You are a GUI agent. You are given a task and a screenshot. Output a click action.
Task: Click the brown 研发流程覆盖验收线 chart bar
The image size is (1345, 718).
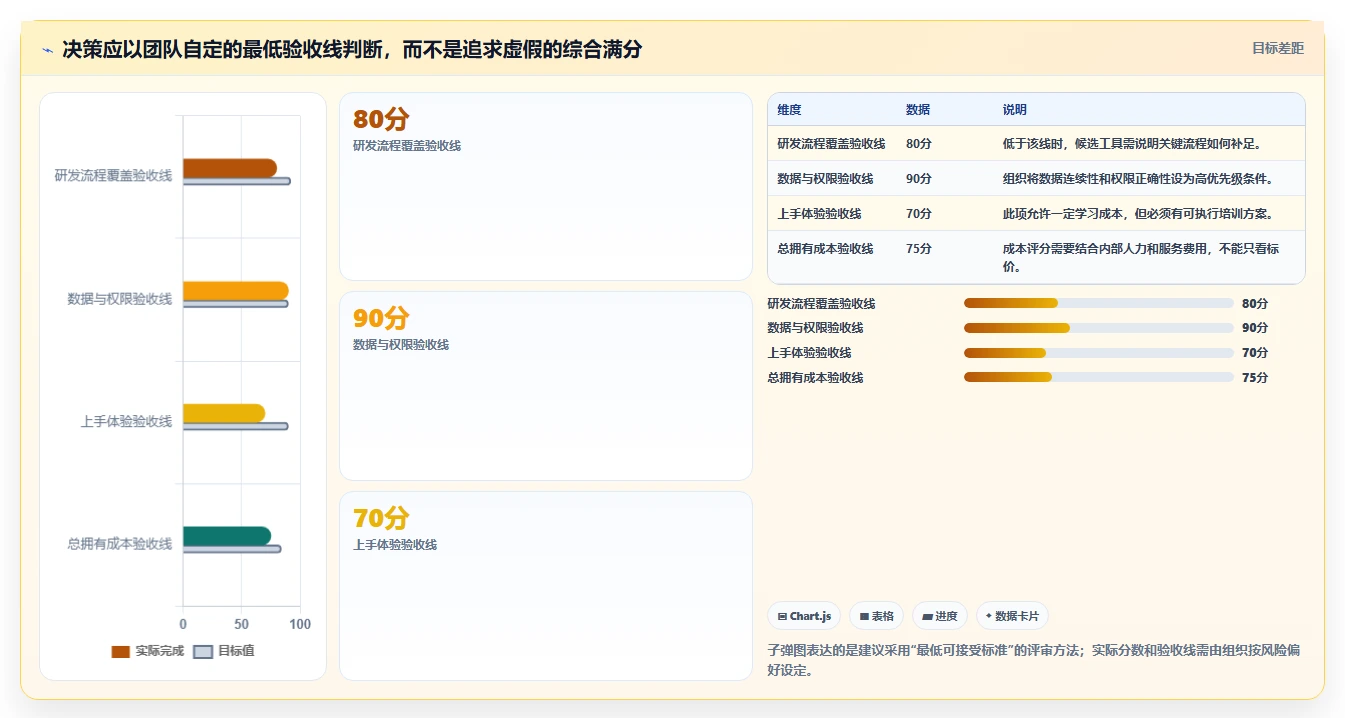pos(230,168)
